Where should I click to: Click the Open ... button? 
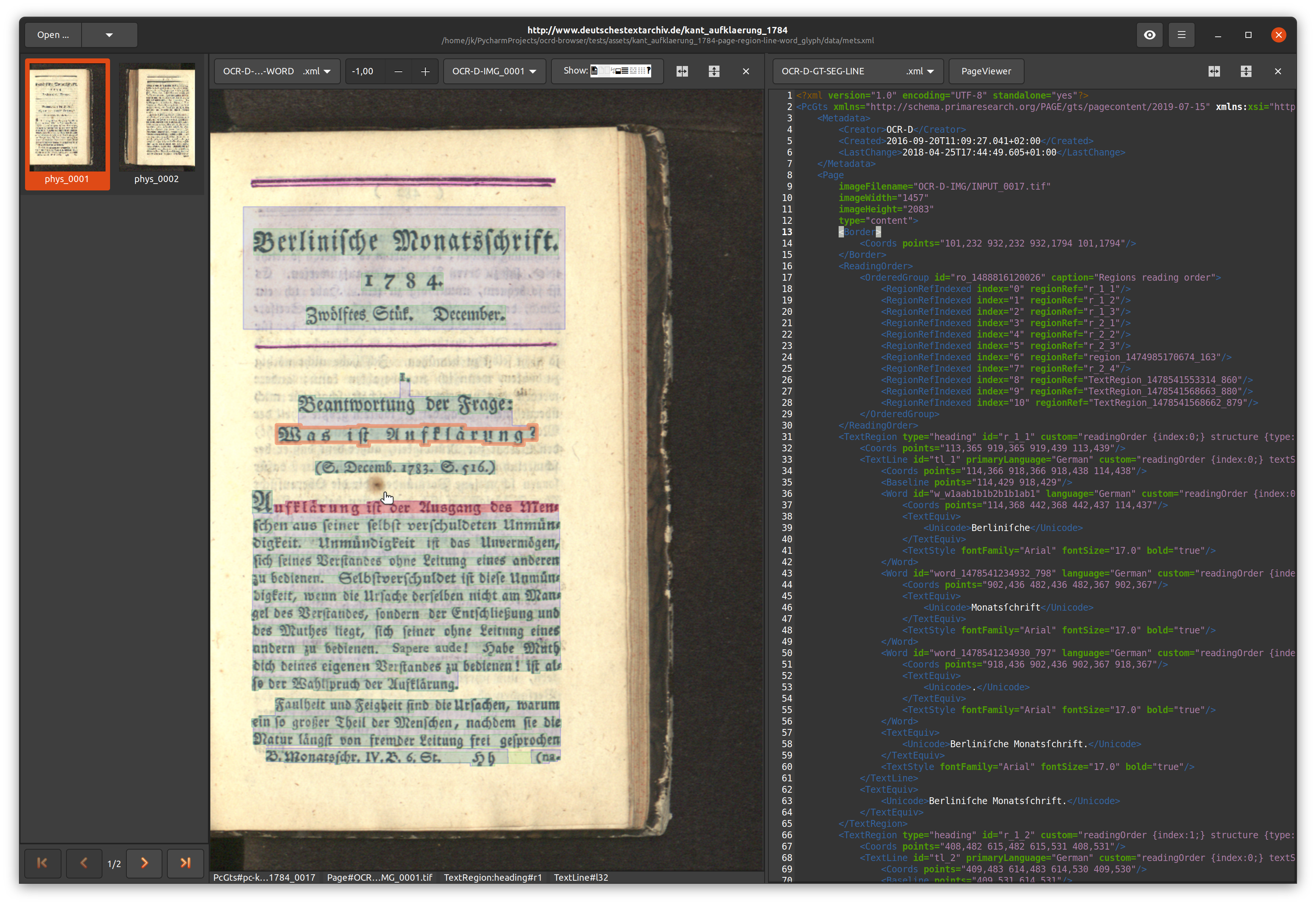[x=54, y=35]
